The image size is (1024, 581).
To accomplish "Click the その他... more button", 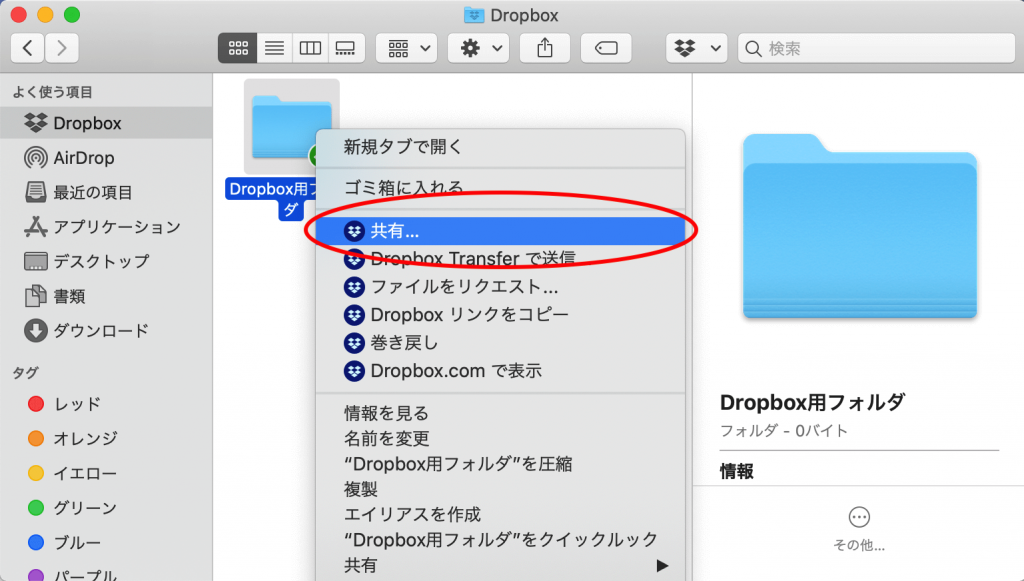I will coord(859,529).
